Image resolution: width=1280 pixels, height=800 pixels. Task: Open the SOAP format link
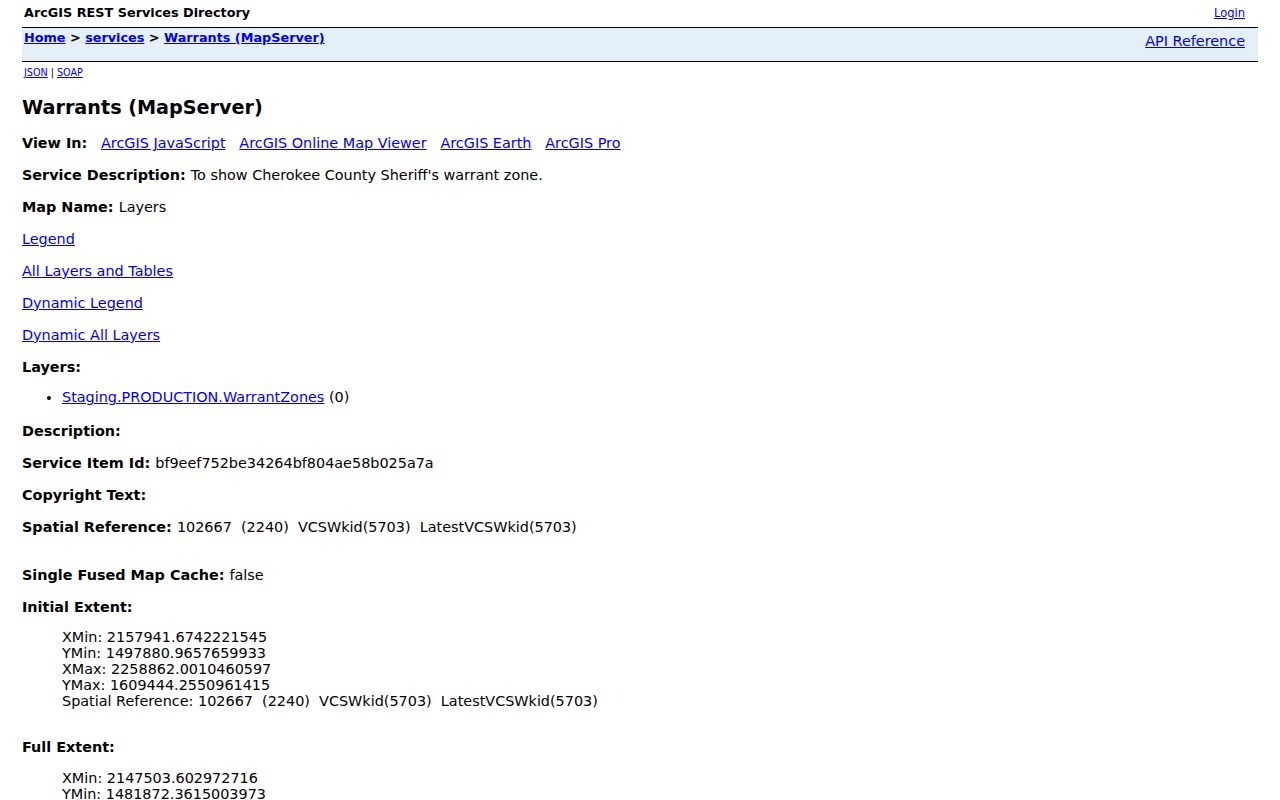click(70, 72)
